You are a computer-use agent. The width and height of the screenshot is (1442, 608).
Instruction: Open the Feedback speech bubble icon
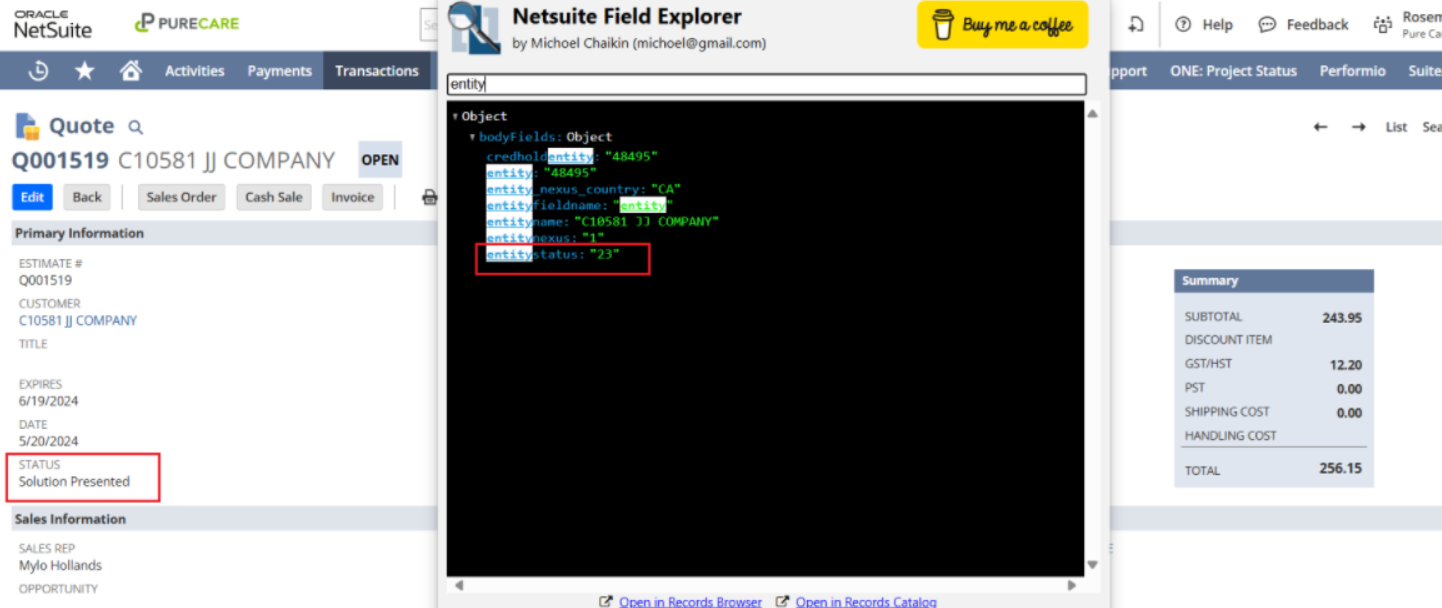click(x=1267, y=24)
